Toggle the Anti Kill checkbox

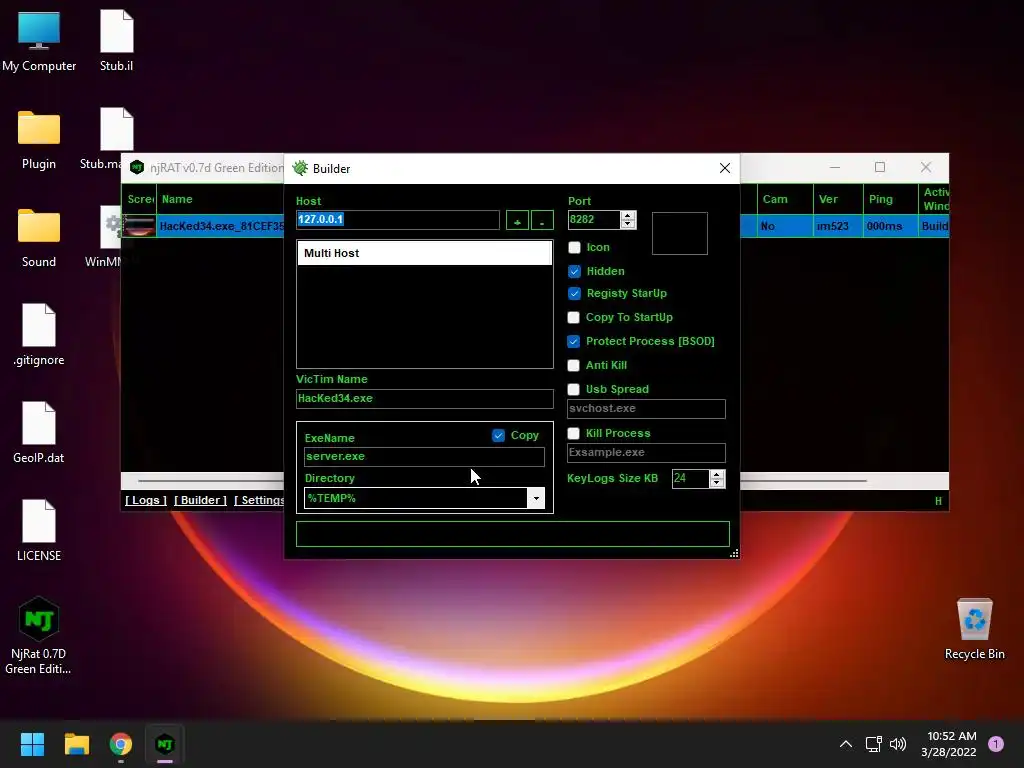[573, 365]
